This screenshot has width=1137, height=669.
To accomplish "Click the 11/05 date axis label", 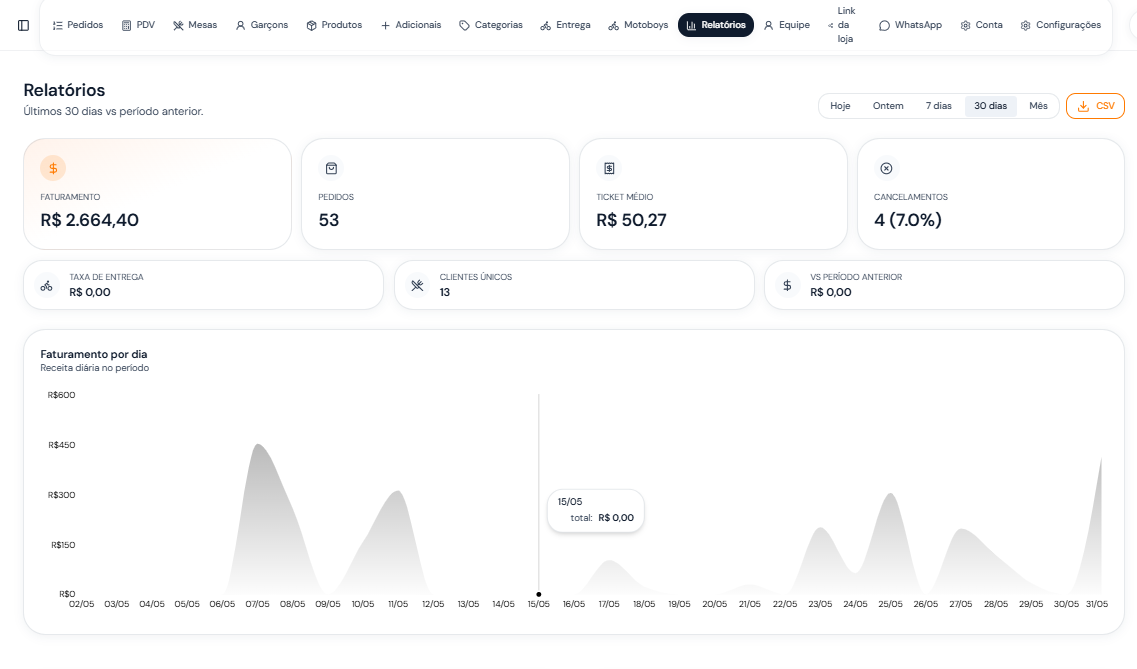I will coord(398,604).
